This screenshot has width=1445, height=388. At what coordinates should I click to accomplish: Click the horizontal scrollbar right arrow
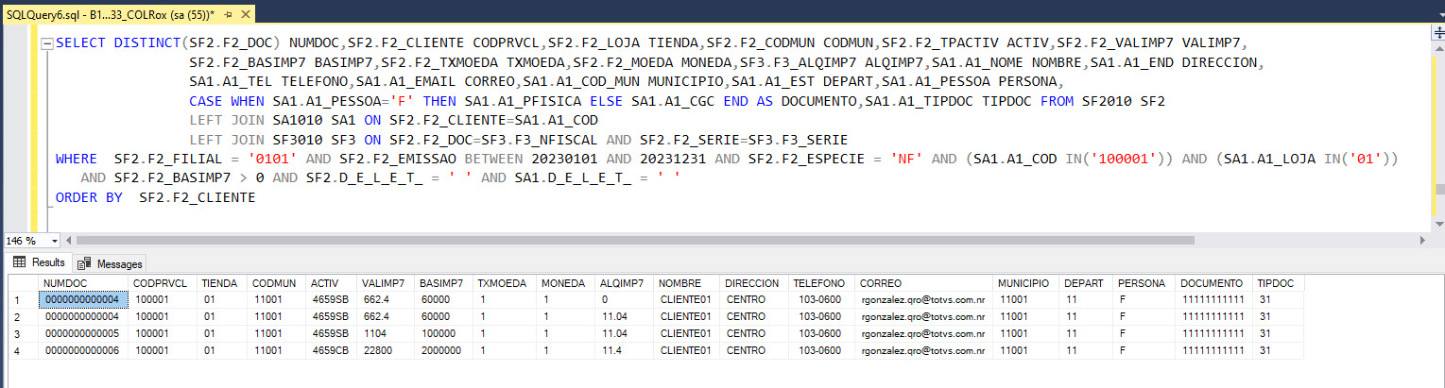tap(1424, 240)
